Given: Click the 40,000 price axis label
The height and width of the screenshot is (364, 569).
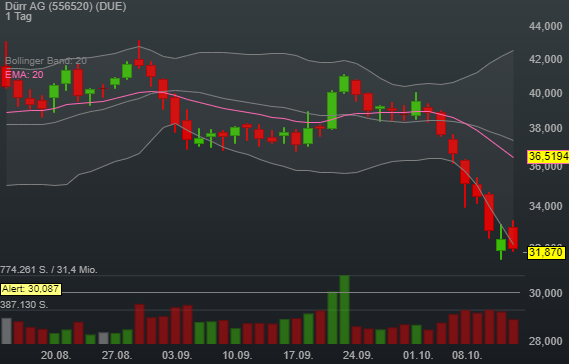Looking at the screenshot, I should tap(545, 93).
